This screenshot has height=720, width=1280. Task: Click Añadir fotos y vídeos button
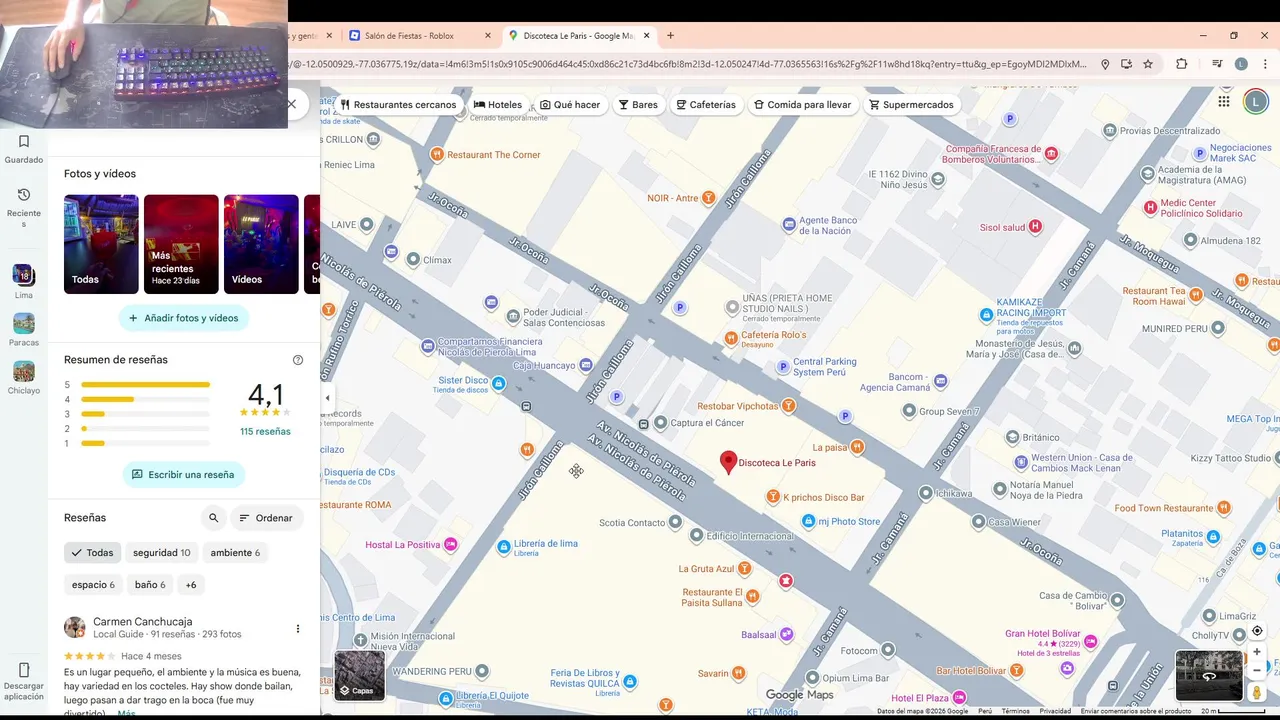click(x=183, y=318)
